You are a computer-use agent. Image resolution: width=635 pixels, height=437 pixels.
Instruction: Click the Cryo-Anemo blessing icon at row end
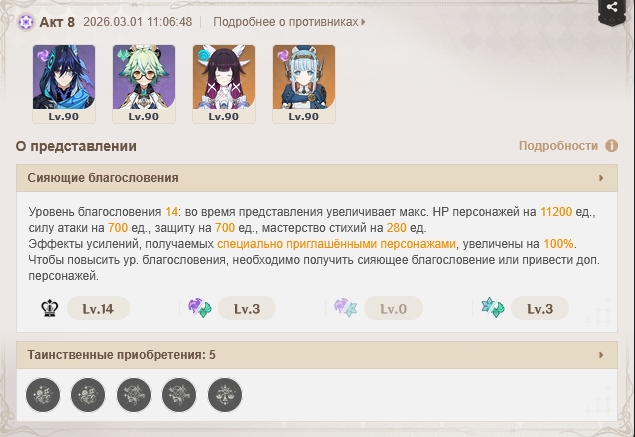(493, 308)
